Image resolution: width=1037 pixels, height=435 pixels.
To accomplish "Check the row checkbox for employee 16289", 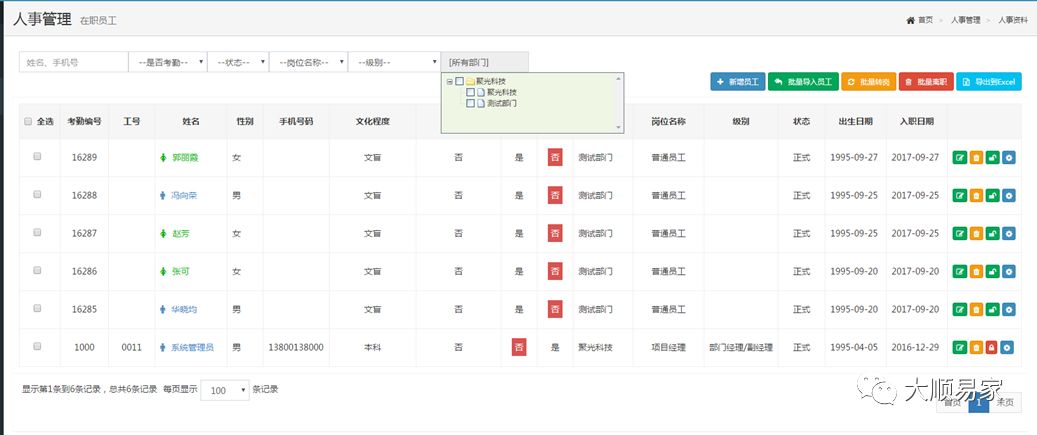I will pyautogui.click(x=37, y=157).
